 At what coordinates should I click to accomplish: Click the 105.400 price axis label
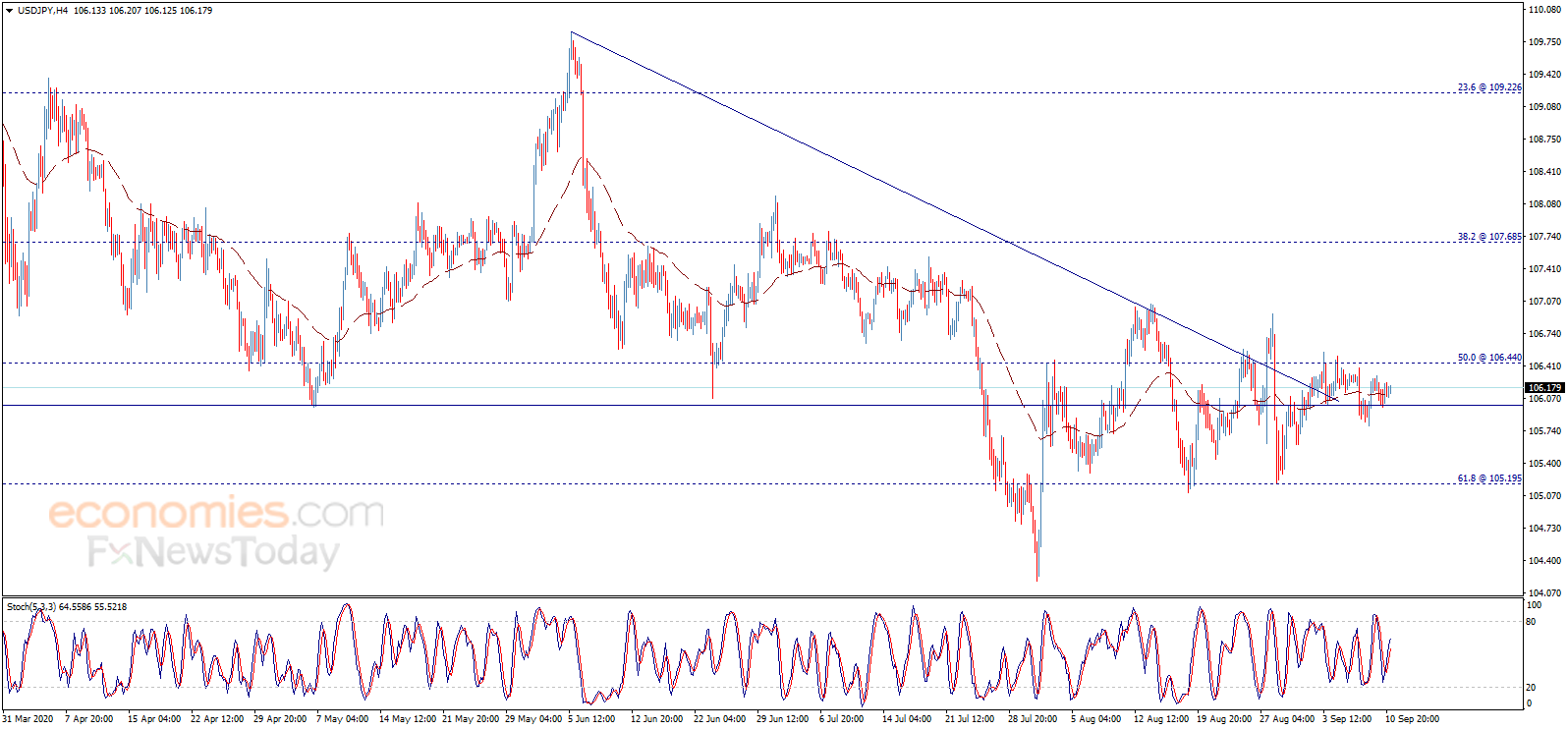click(1545, 464)
